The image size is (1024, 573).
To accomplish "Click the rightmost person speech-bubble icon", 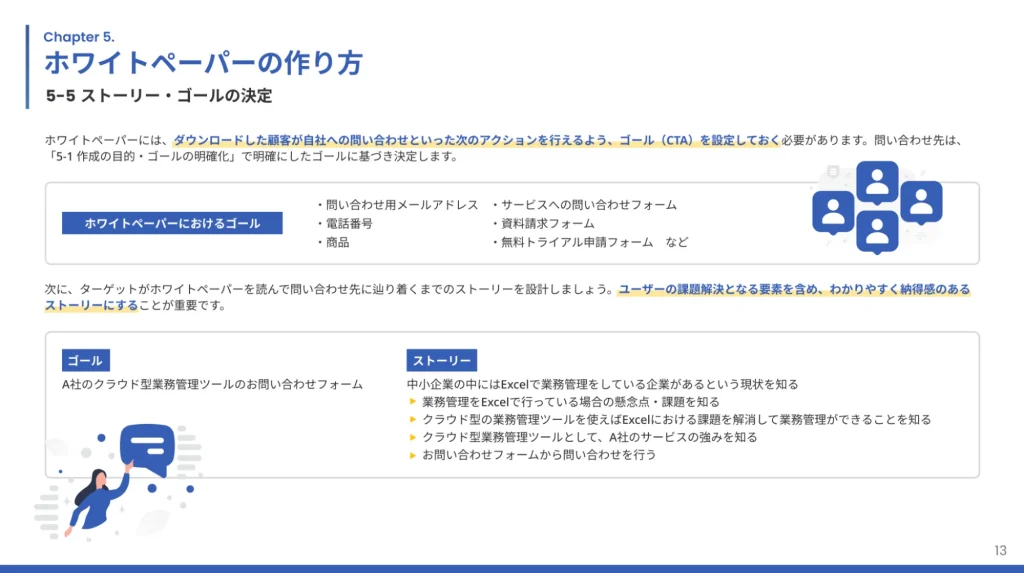I will (x=921, y=201).
